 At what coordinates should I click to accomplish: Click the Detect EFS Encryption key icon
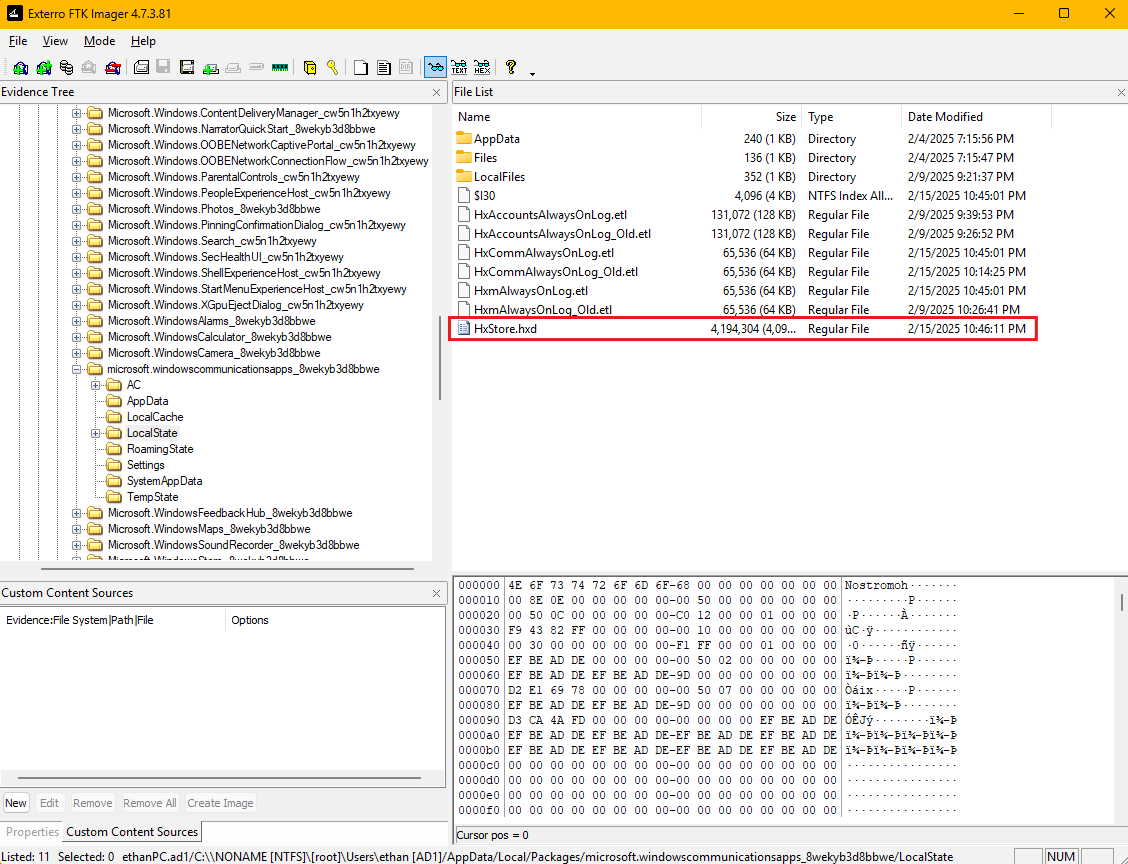click(x=332, y=68)
